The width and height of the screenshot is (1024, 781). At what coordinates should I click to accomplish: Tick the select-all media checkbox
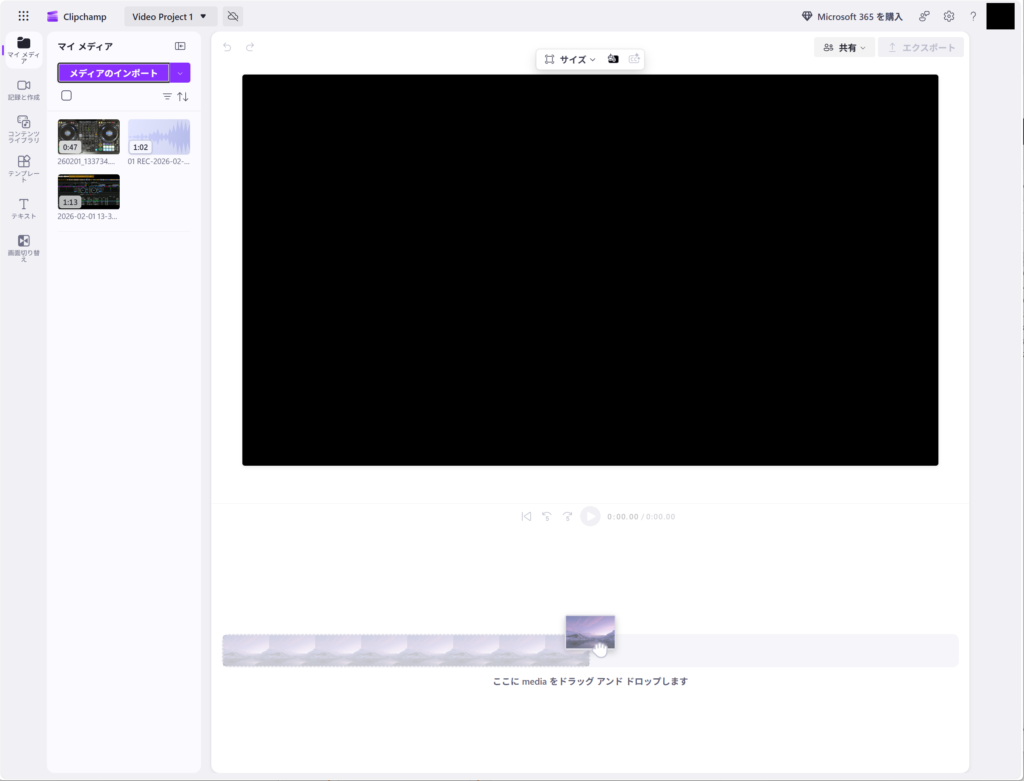(66, 96)
